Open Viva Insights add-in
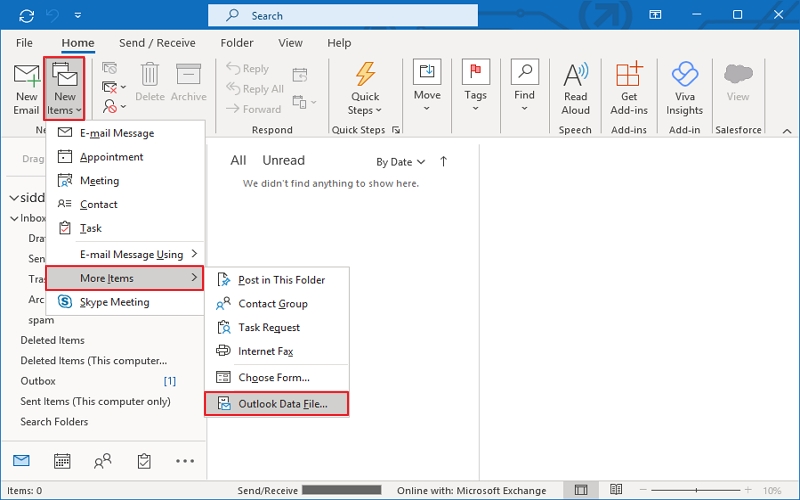 pos(684,89)
